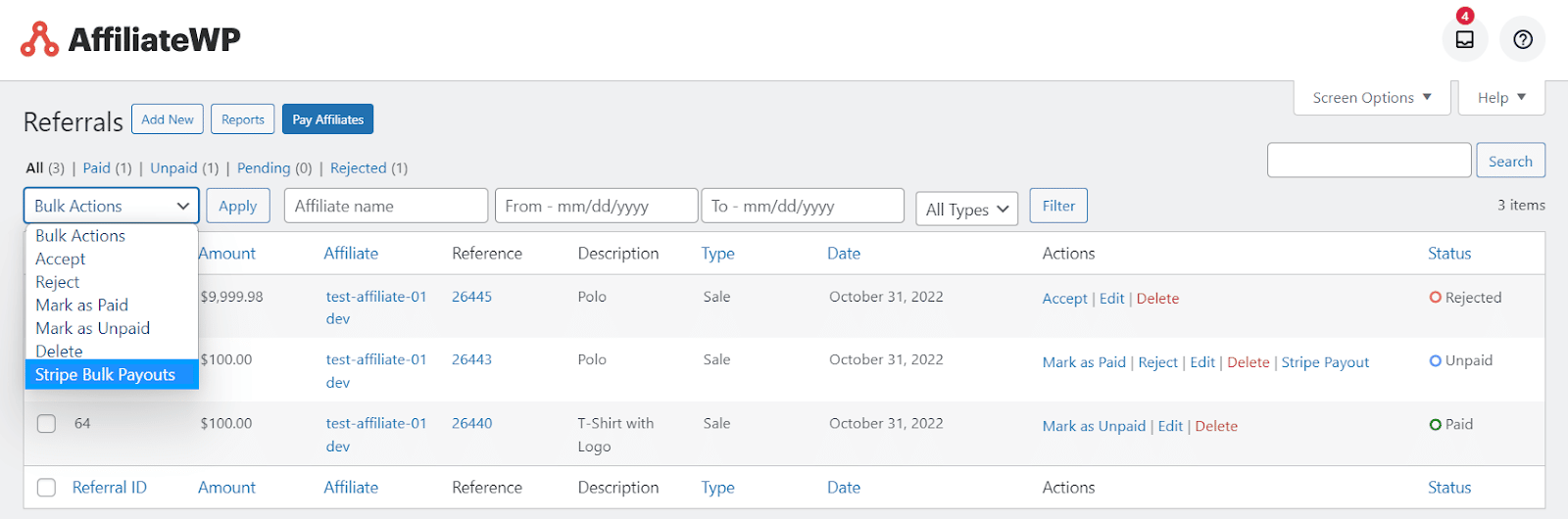1568x519 pixels.
Task: Mark referral 26440 as unpaid
Action: [1094, 426]
